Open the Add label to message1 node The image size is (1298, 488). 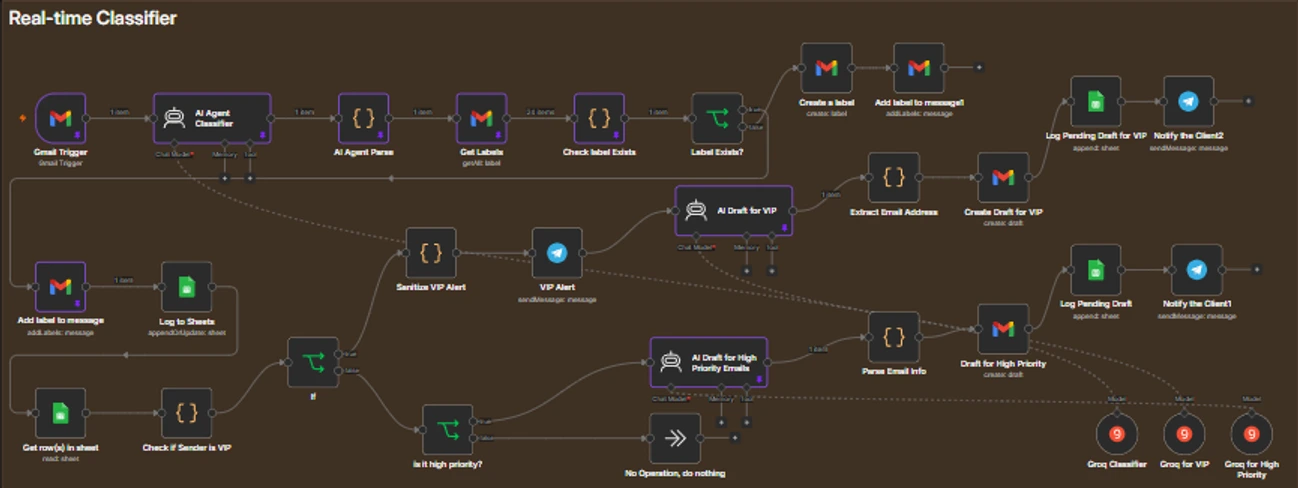point(919,67)
